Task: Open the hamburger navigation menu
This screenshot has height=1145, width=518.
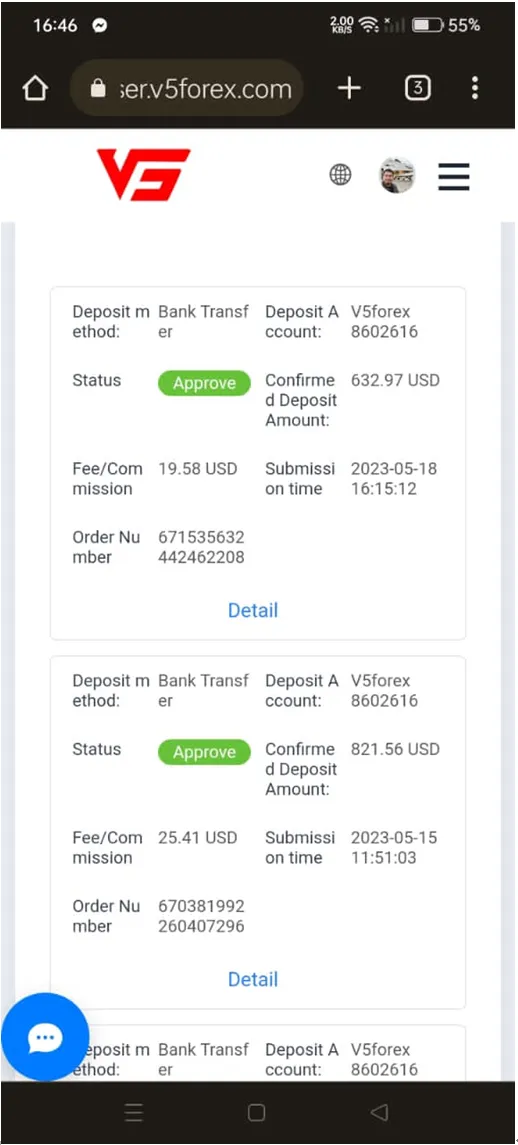Action: [454, 176]
